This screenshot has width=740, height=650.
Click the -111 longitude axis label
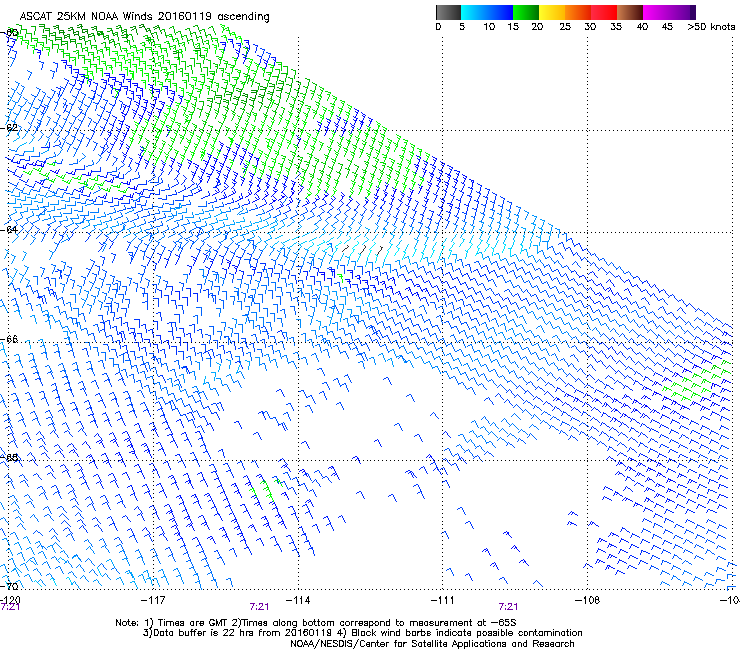(443, 600)
